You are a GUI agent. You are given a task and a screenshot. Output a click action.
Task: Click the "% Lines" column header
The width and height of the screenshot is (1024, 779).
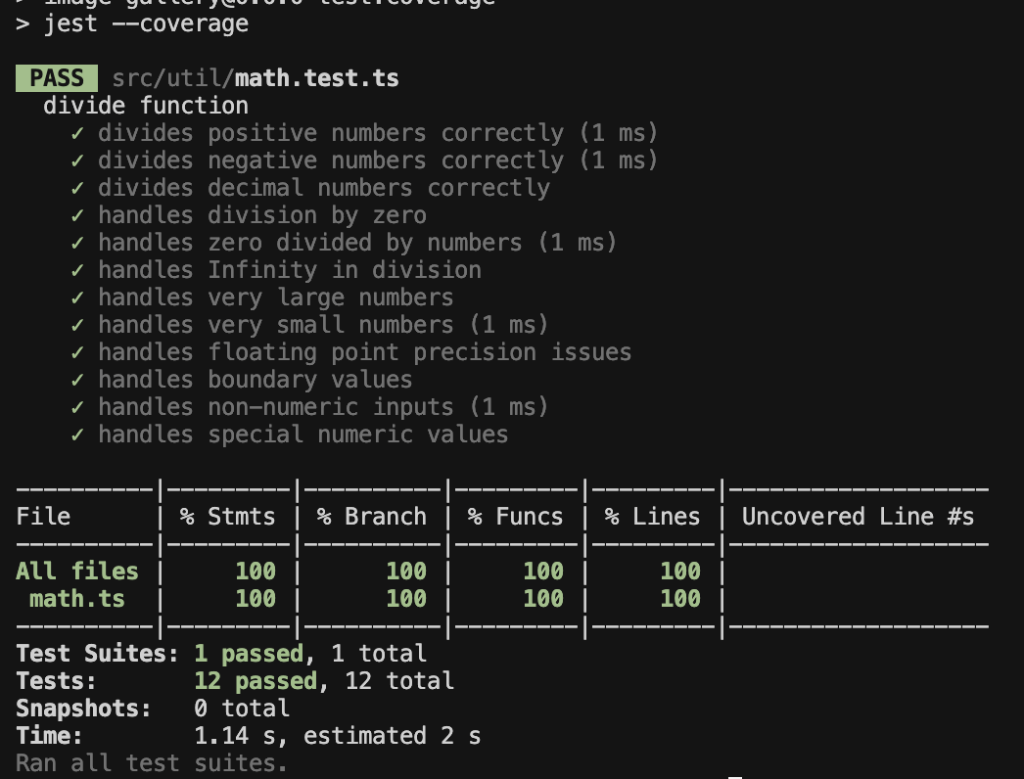click(x=652, y=517)
